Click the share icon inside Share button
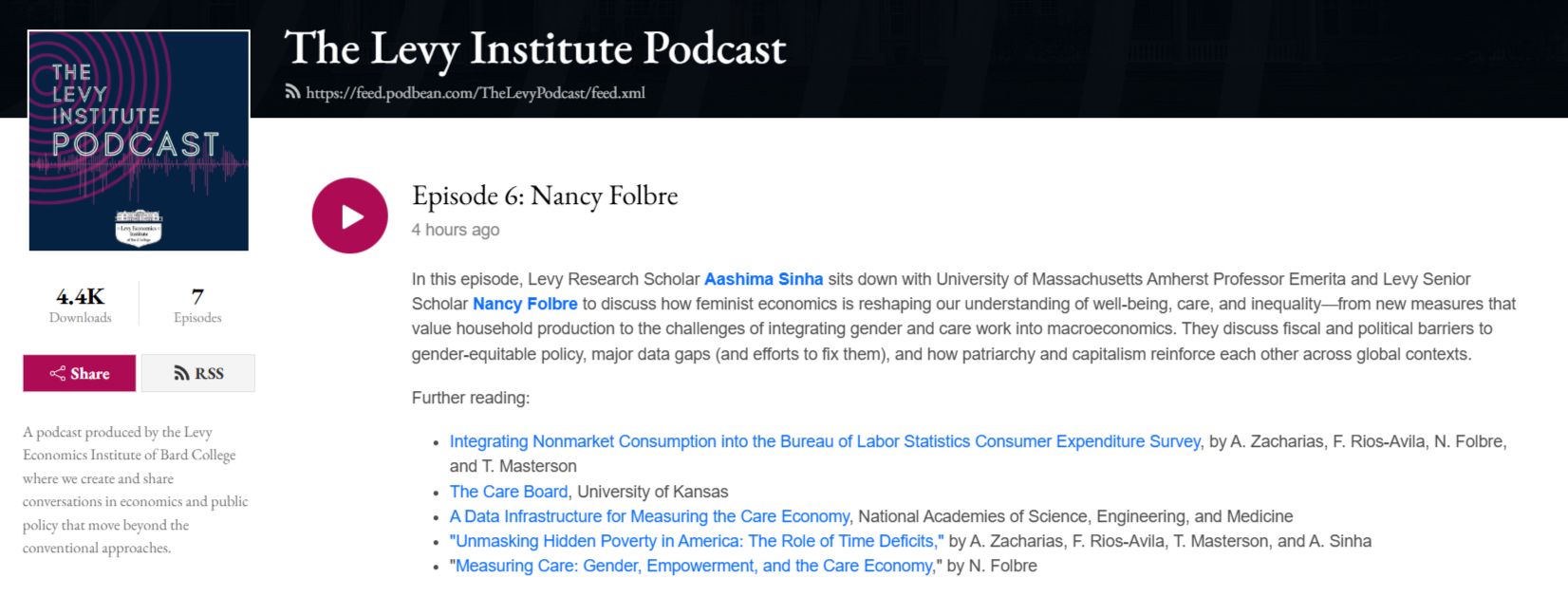The image size is (1568, 615). (58, 373)
